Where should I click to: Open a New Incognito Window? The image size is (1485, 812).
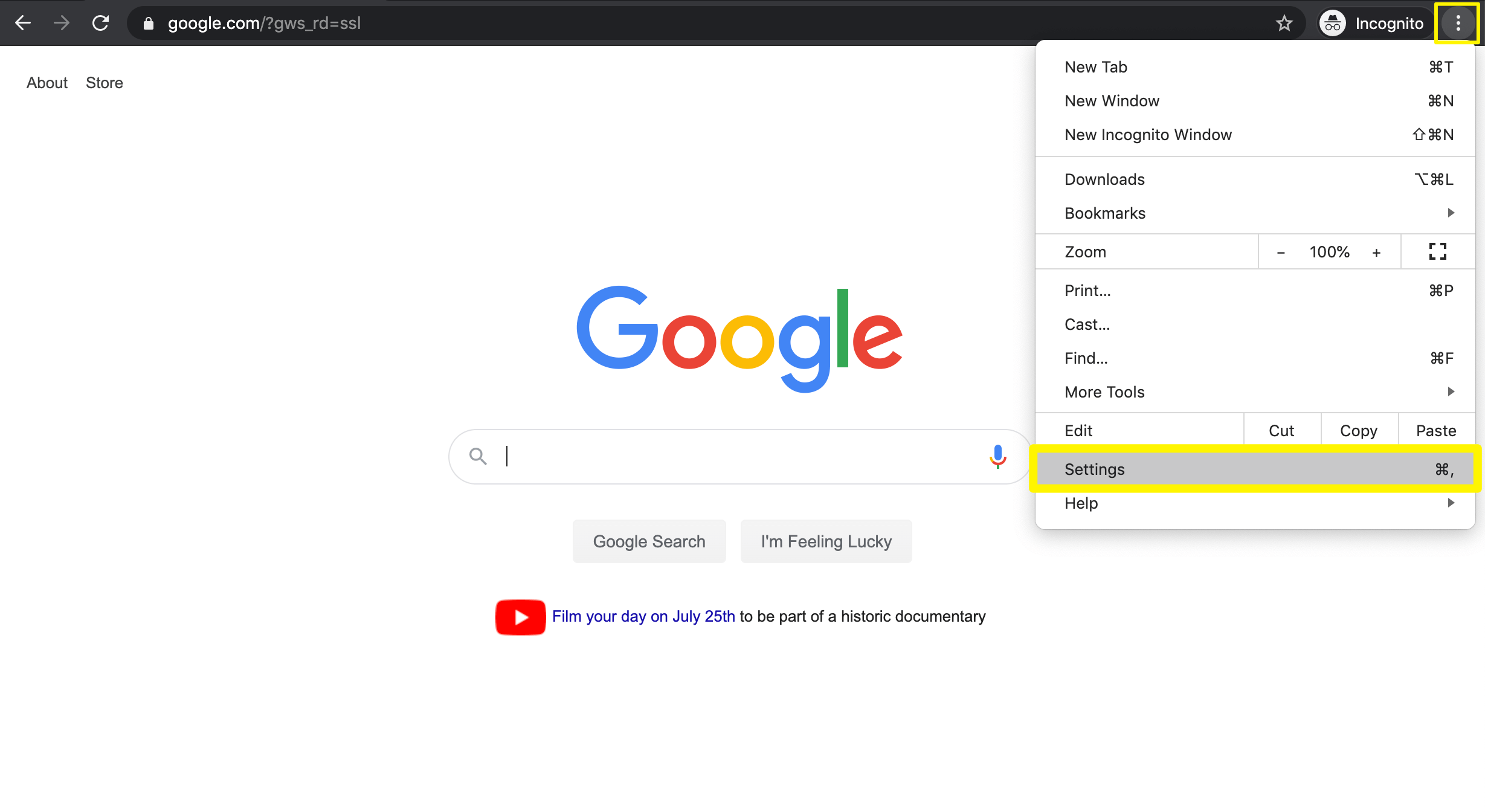[x=1148, y=134]
